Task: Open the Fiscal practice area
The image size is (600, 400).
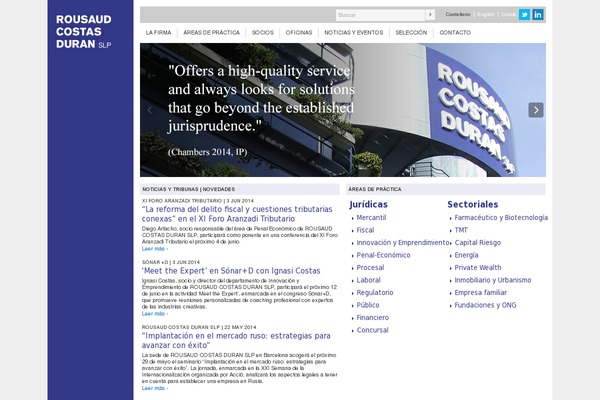Action: (365, 230)
